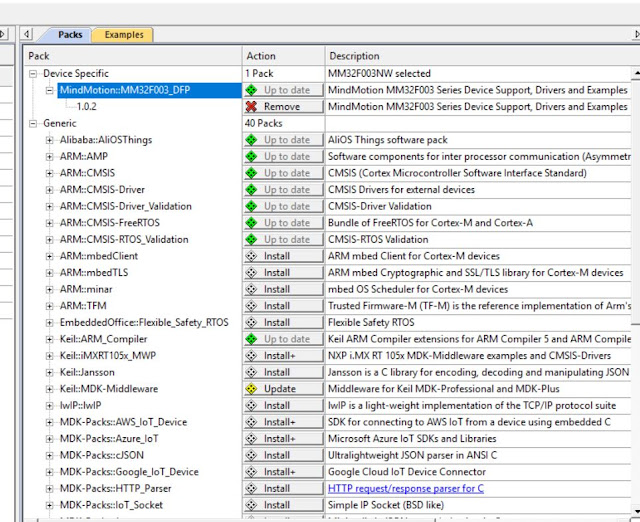This screenshot has height=522, width=640.
Task: Click the 'Google Cloud IoT Device Connector' description
Action: tap(407, 472)
